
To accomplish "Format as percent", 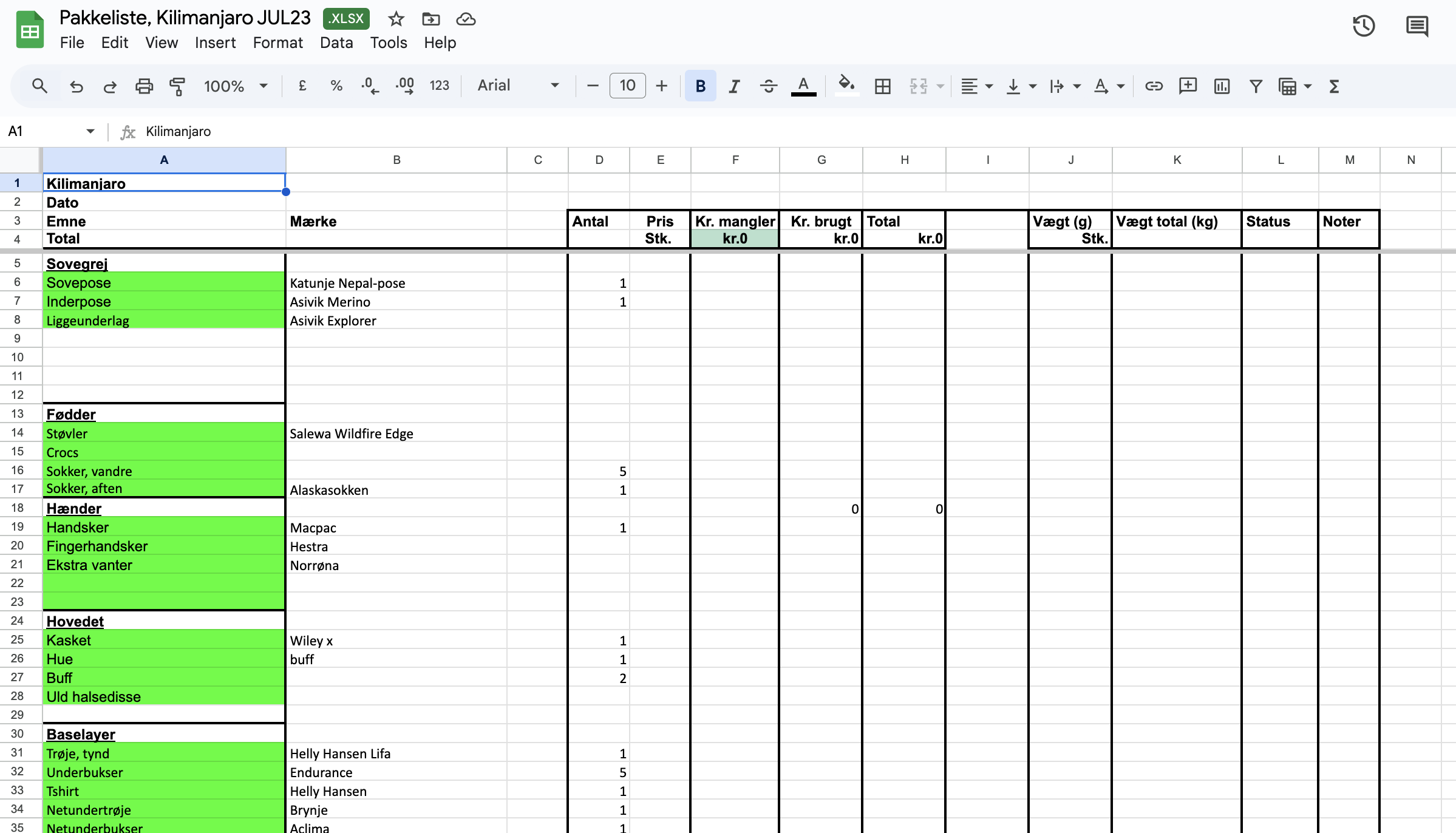I will point(336,86).
